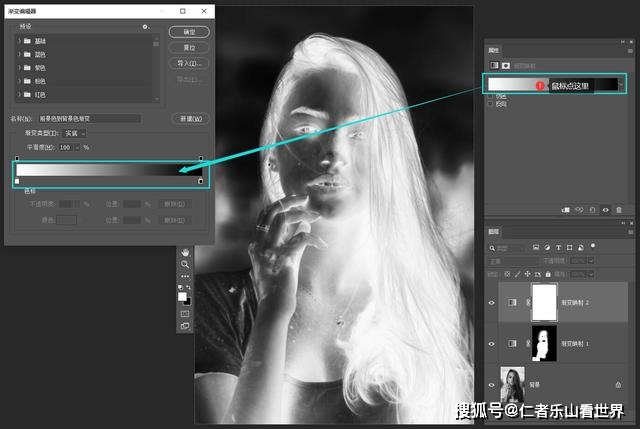Switch to the 图层 panel tab

(493, 231)
